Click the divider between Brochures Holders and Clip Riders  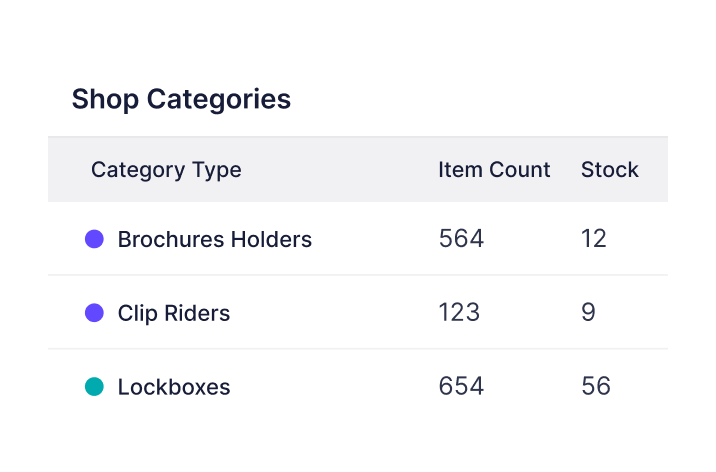(x=358, y=275)
